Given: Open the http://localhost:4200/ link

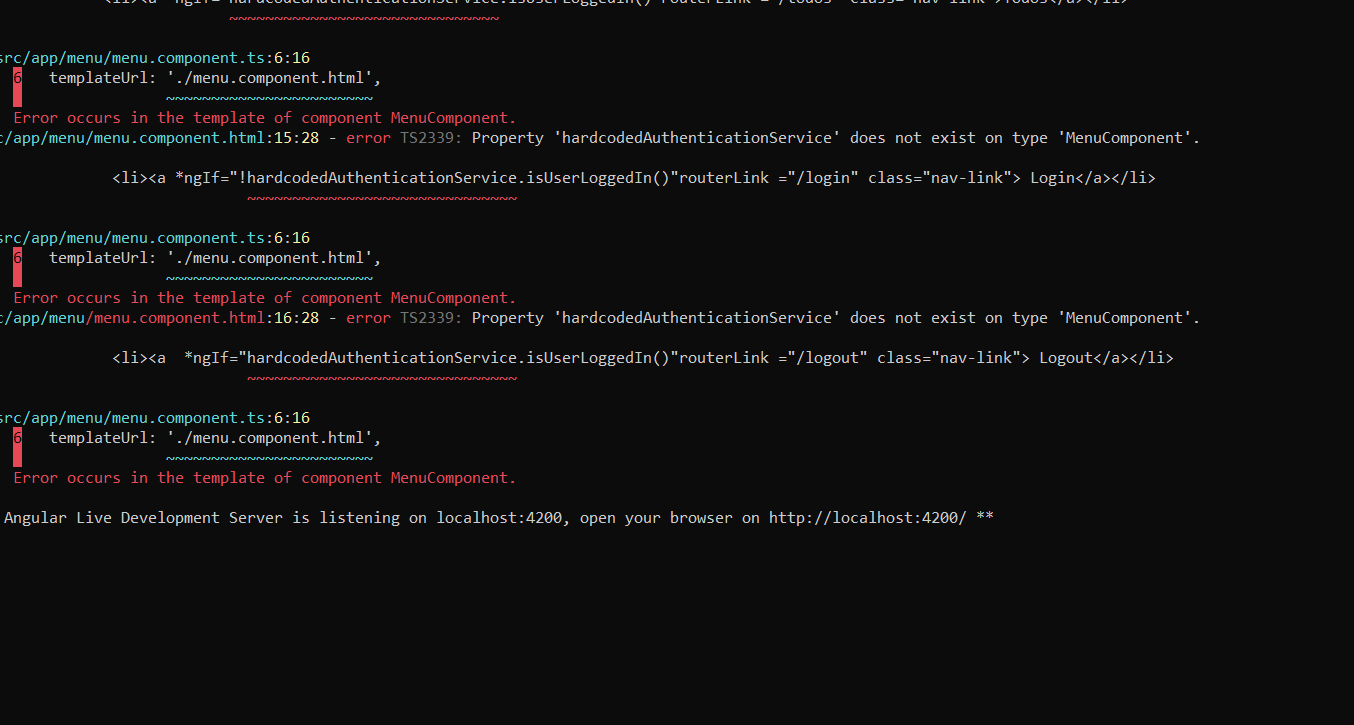Looking at the screenshot, I should coord(866,517).
